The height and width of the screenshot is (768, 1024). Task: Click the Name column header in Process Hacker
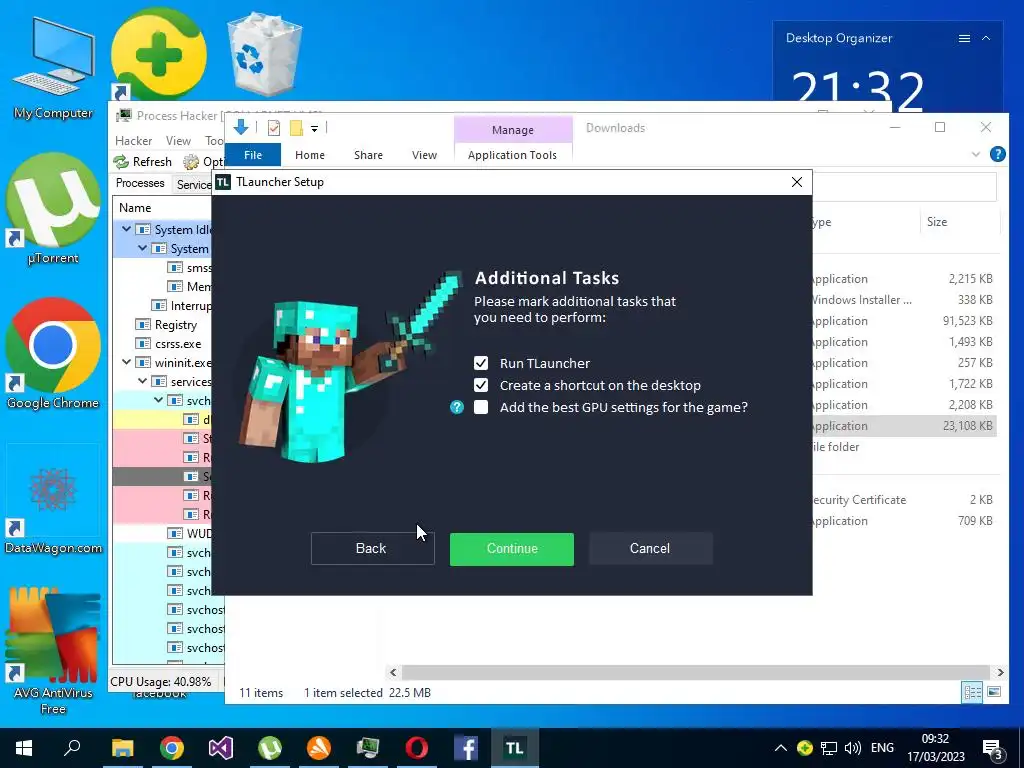(135, 208)
